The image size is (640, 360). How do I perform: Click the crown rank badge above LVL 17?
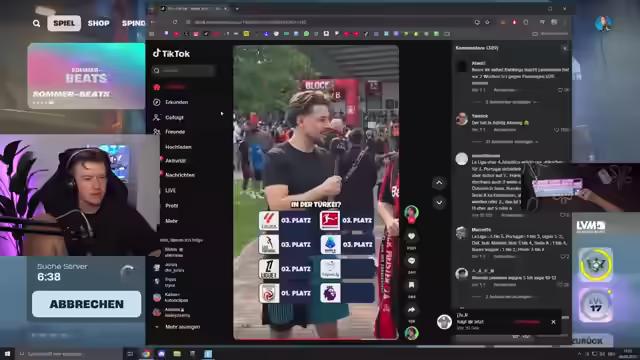(596, 264)
